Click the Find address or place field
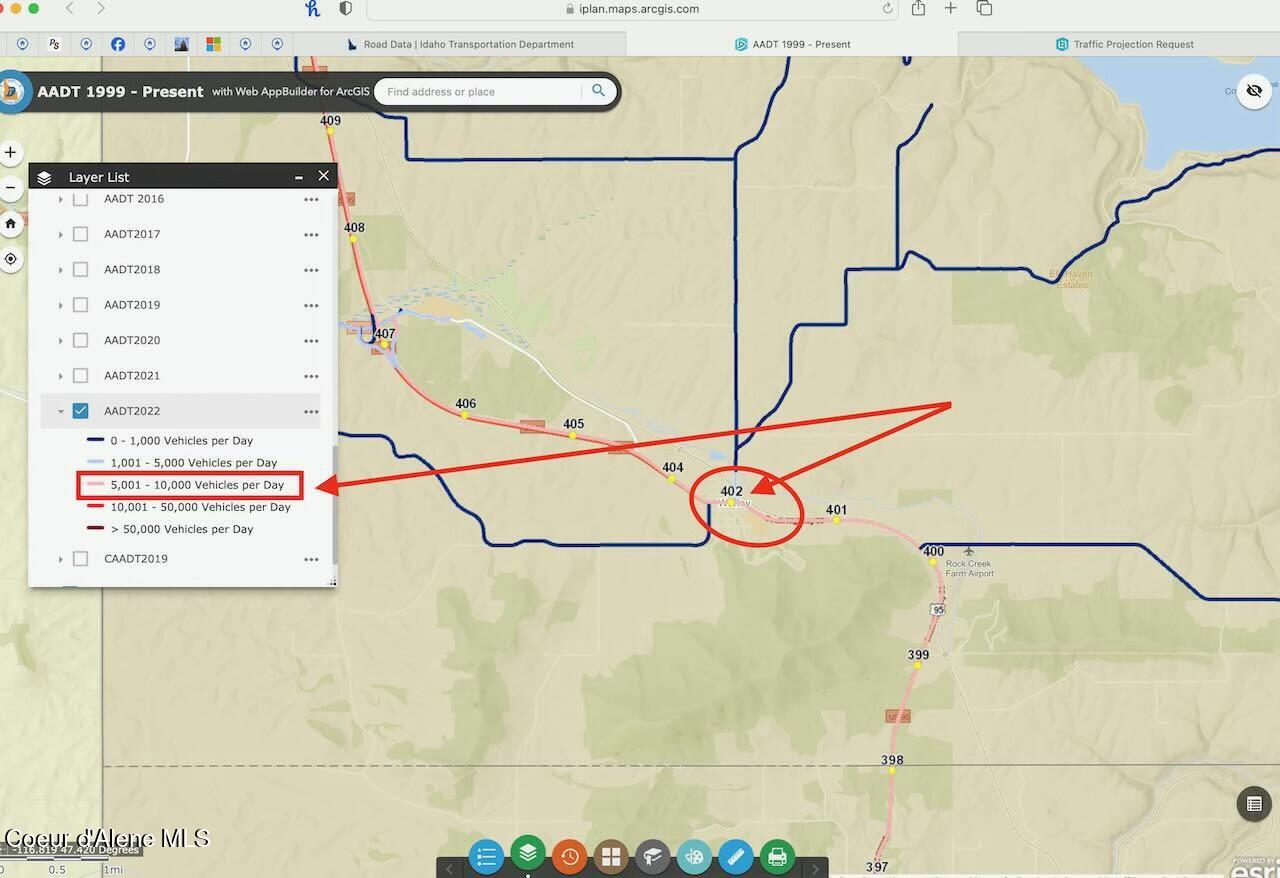This screenshot has height=878, width=1280. 478,92
